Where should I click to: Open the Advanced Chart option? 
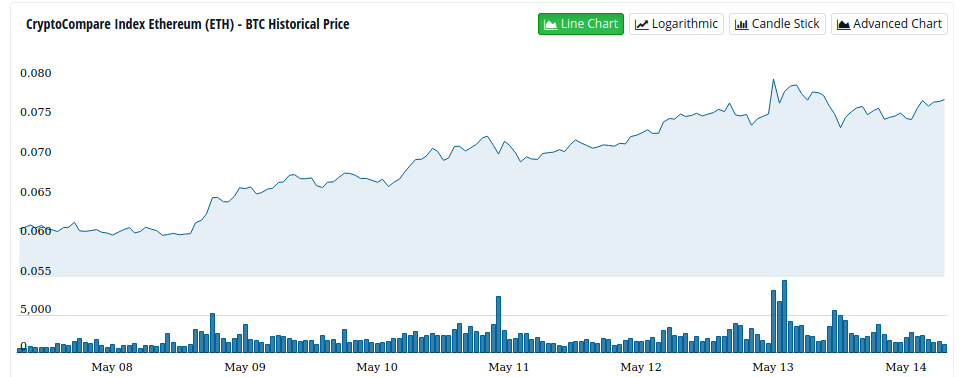[889, 24]
